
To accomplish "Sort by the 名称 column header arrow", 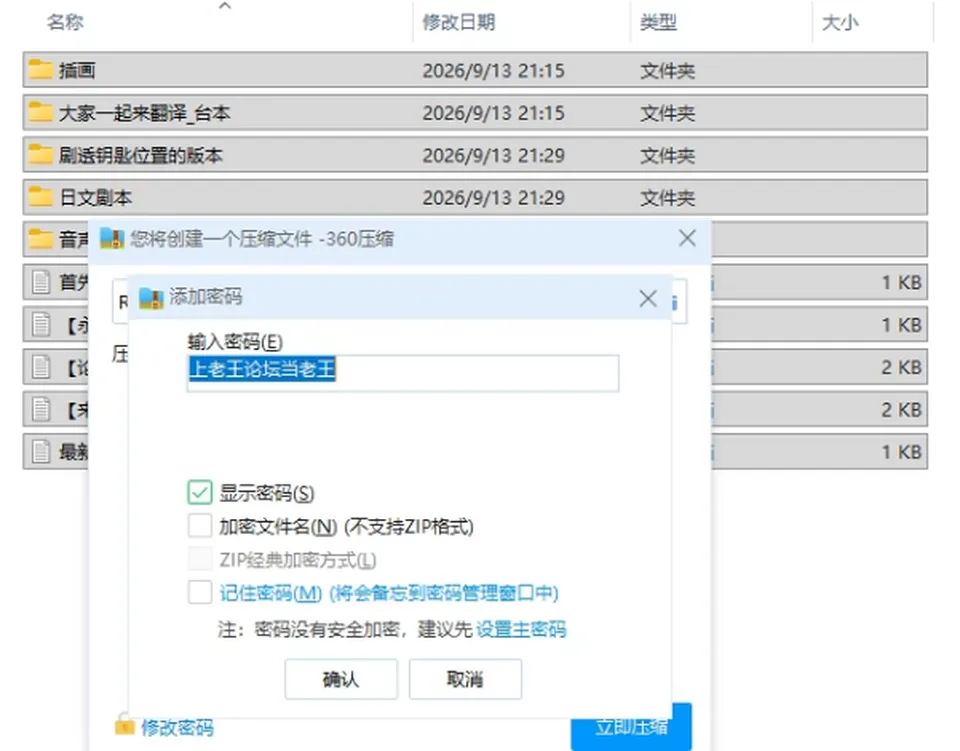I will (x=225, y=6).
